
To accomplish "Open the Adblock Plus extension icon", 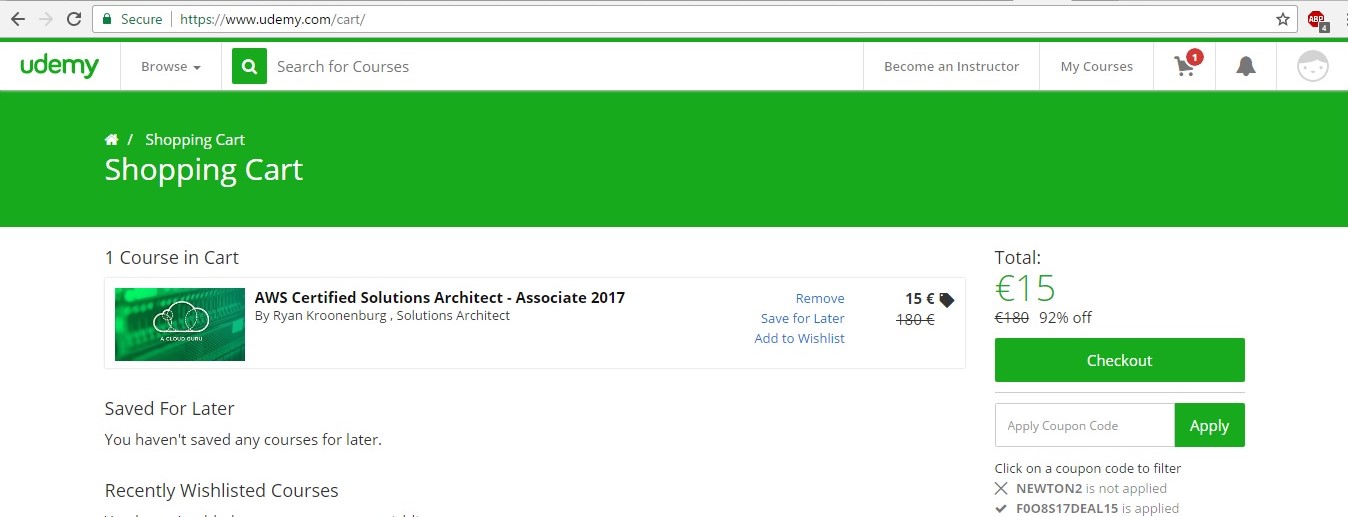I will click(1317, 19).
